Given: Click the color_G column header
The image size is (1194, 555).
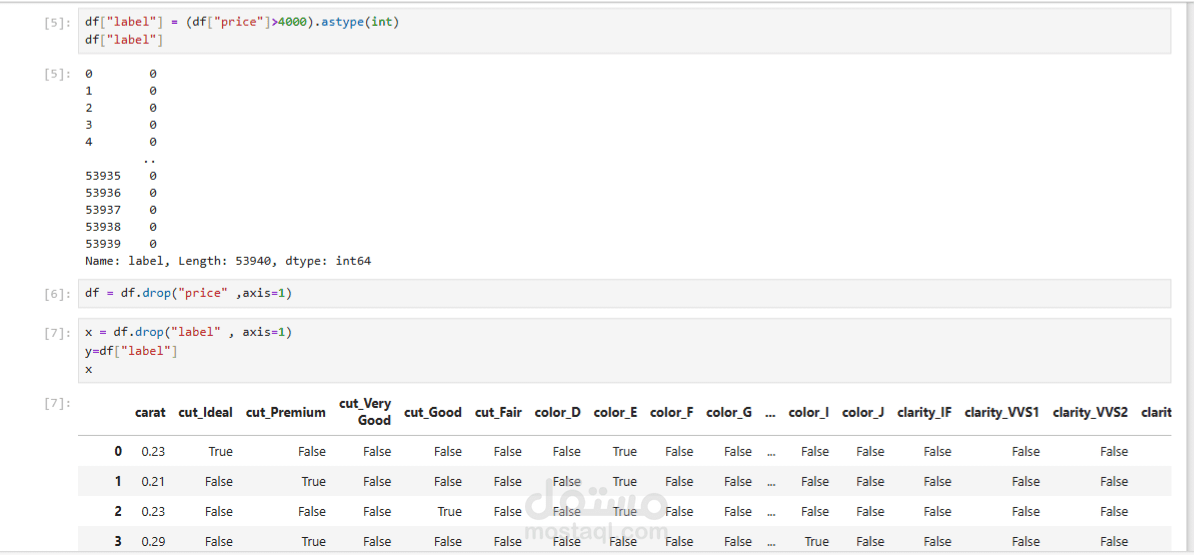Looking at the screenshot, I should point(729,412).
